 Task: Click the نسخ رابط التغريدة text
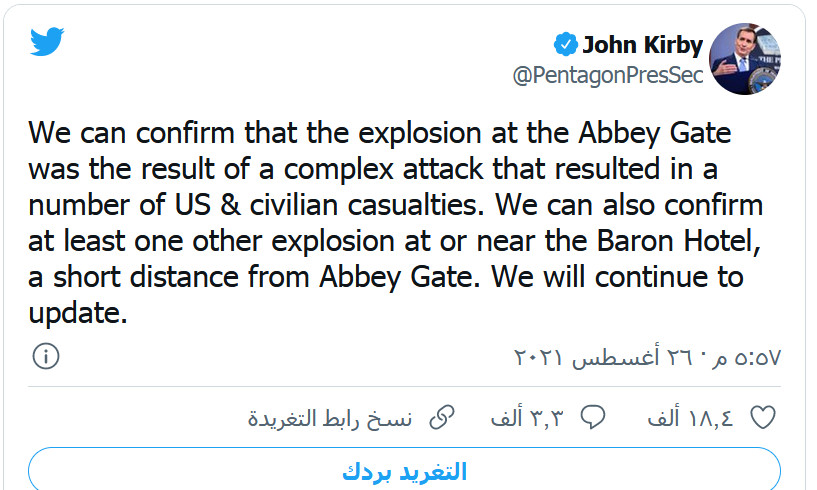click(331, 417)
